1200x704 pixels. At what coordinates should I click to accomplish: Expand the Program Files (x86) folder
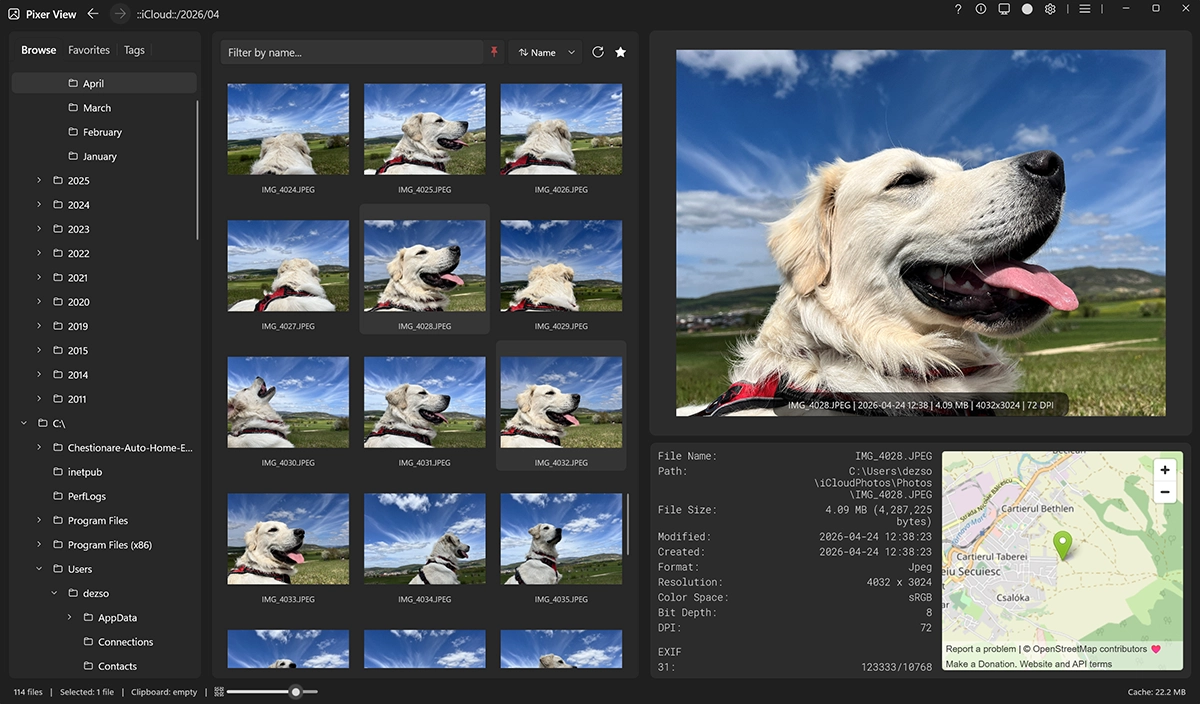(x=39, y=545)
